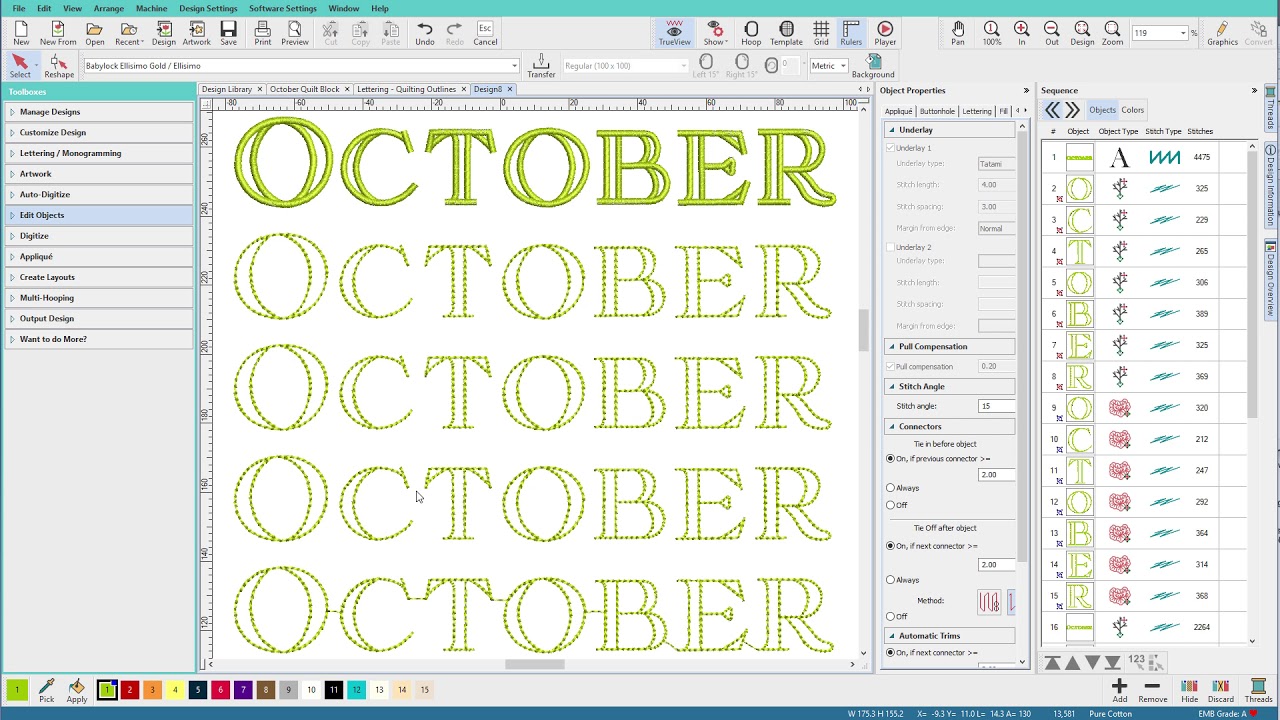Click the Zoom In icon
This screenshot has height=720, width=1280.
(x=1021, y=33)
